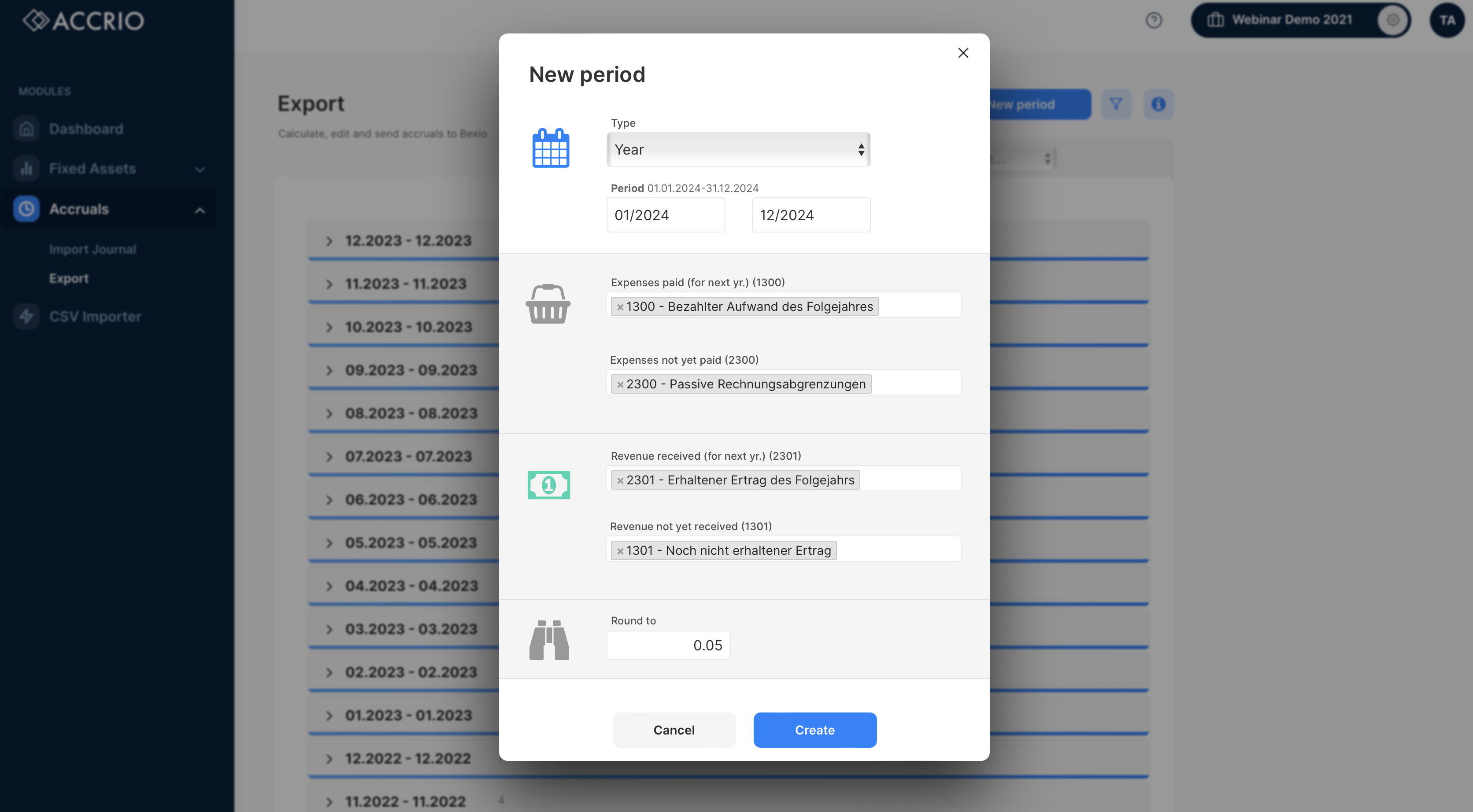This screenshot has height=812, width=1473.
Task: Close the New period dialog
Action: (x=963, y=53)
